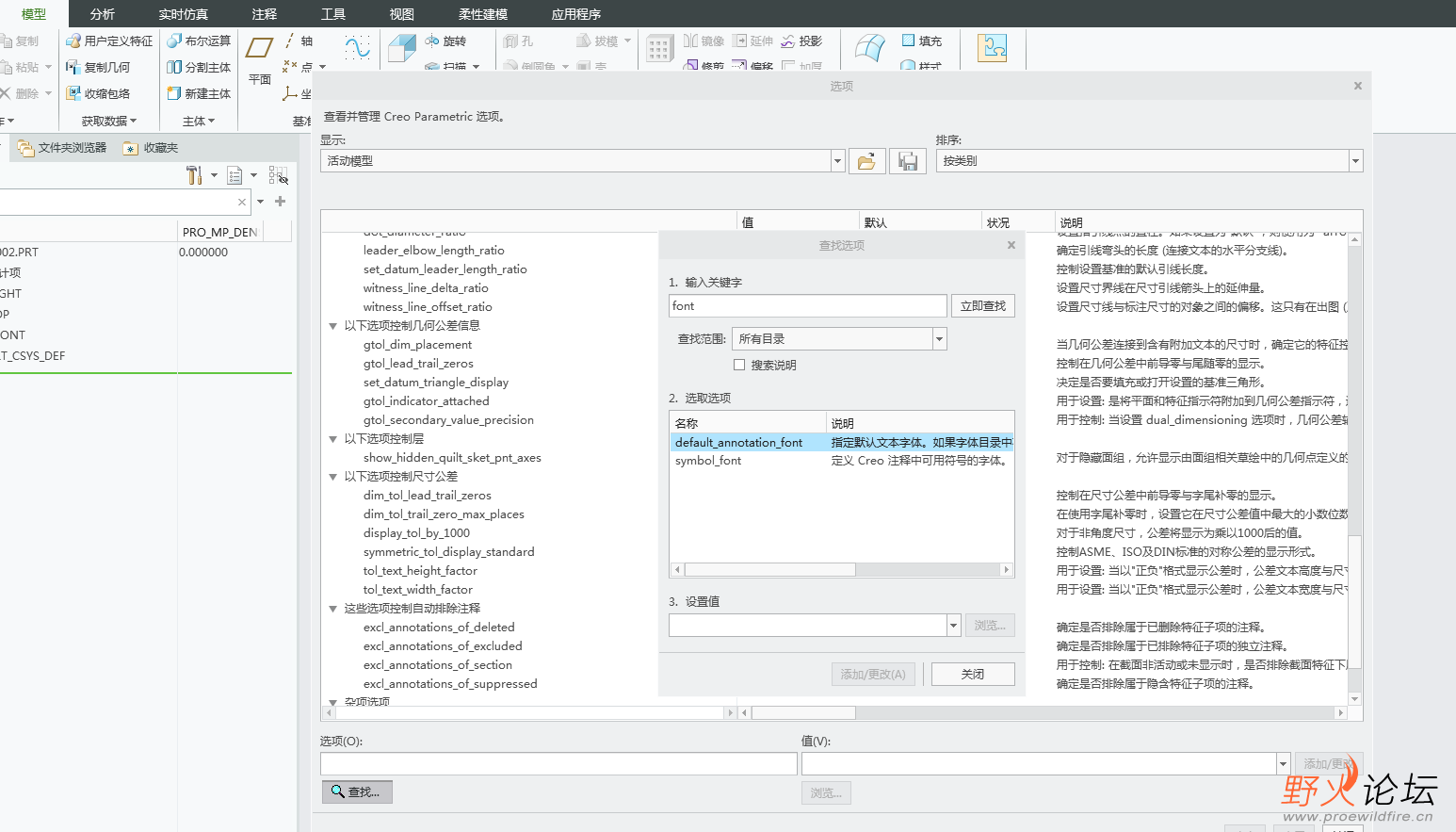Click the Pattern array grid icon

tap(659, 47)
